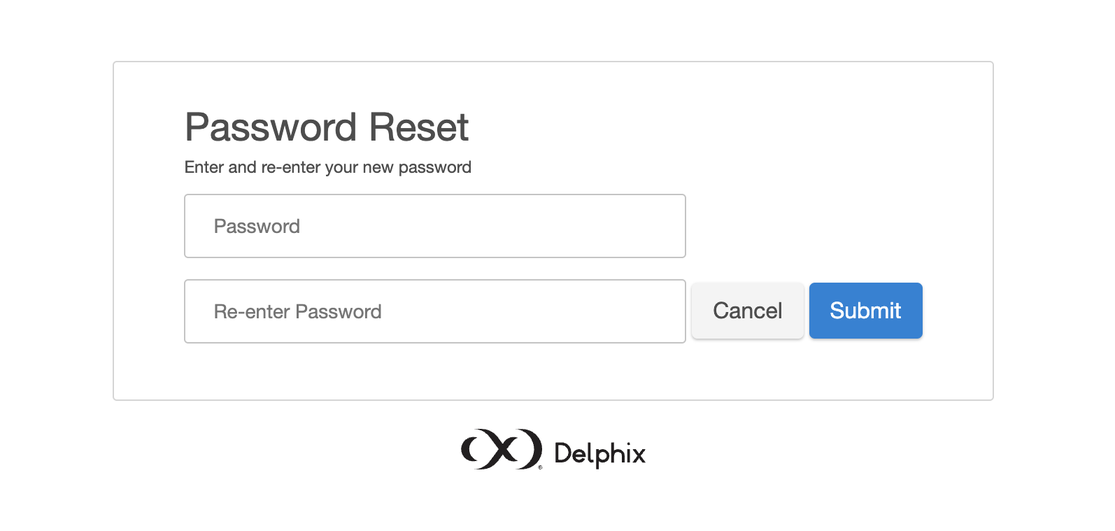The image size is (1115, 531).
Task: Click the Delphix logo below the form
Action: (x=553, y=451)
